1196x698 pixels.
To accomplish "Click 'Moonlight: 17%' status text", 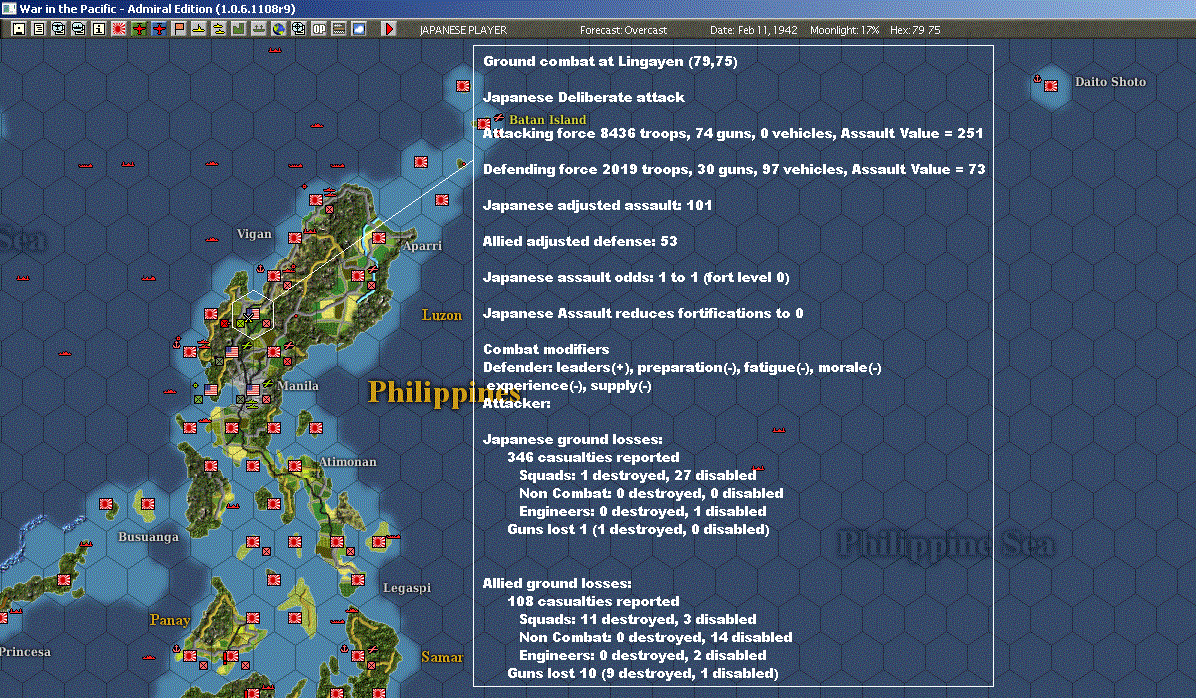I will pos(844,30).
